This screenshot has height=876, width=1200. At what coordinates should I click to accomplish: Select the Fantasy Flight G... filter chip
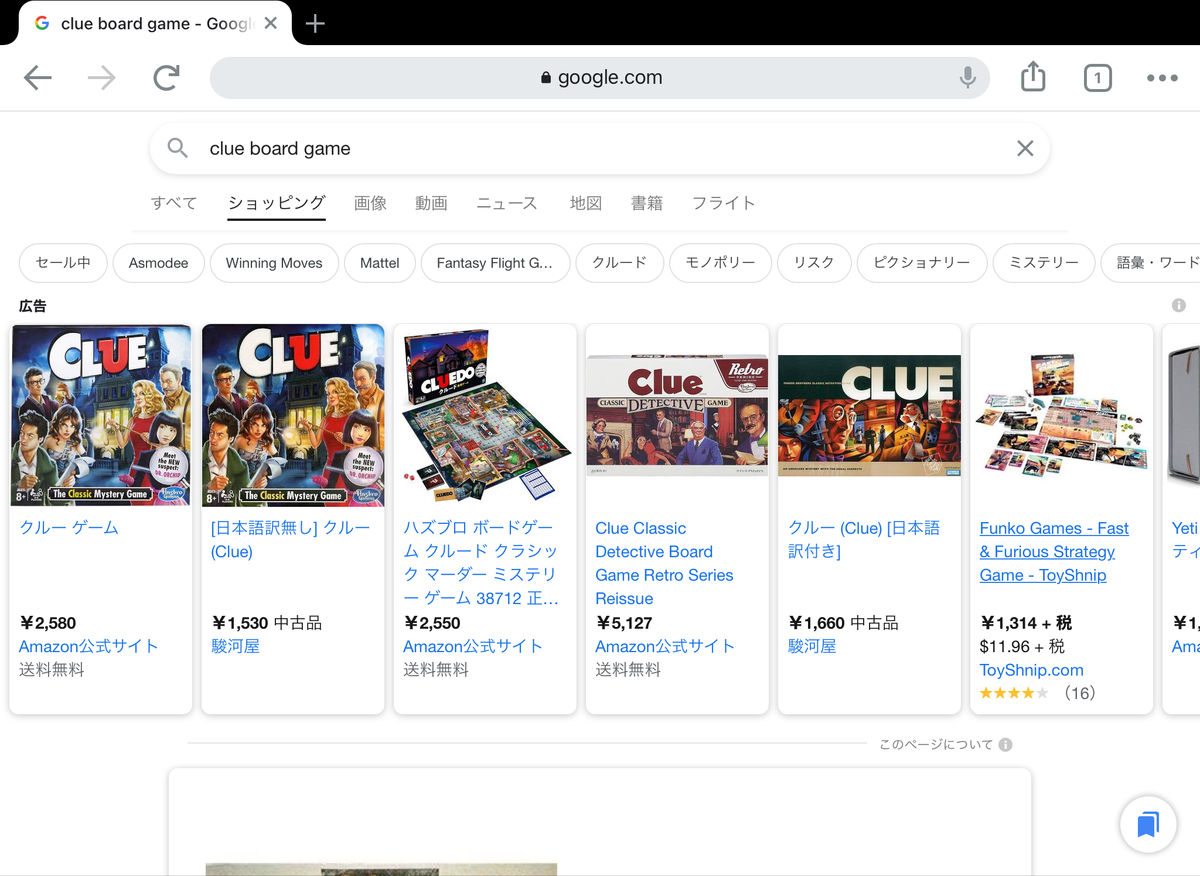click(x=495, y=263)
